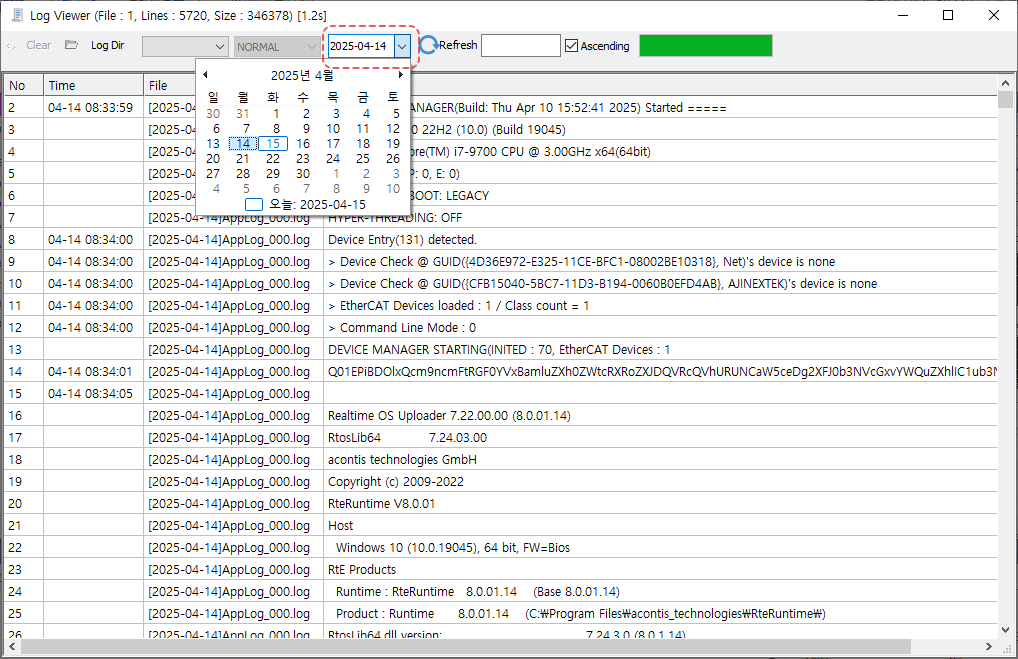Open the date picker dropdown arrow
1018x659 pixels.
point(403,46)
